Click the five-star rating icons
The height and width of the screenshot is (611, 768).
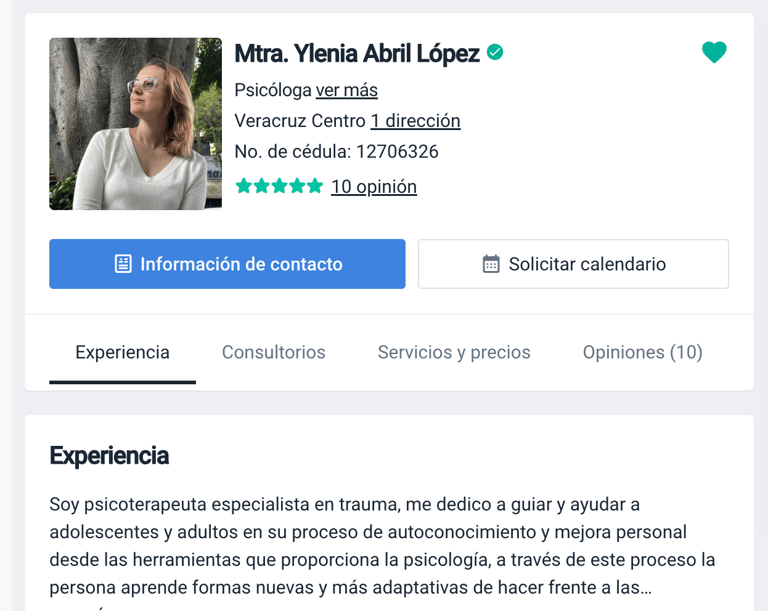[x=279, y=186]
